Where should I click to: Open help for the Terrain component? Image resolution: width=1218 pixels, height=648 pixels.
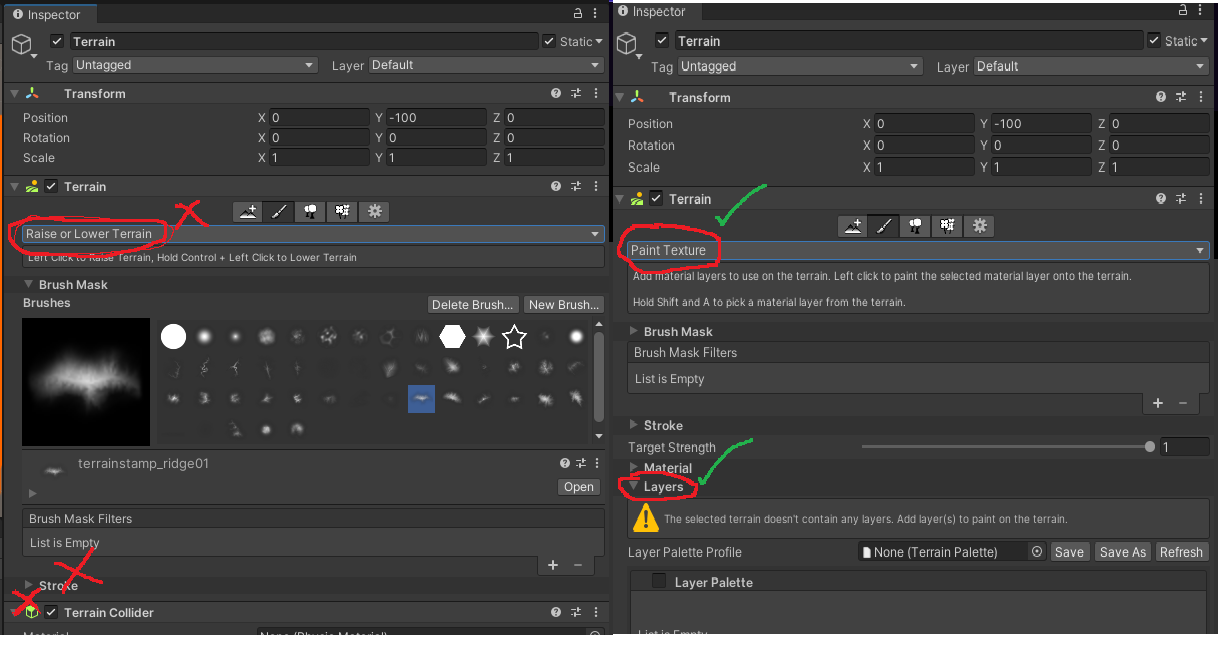[x=555, y=186]
